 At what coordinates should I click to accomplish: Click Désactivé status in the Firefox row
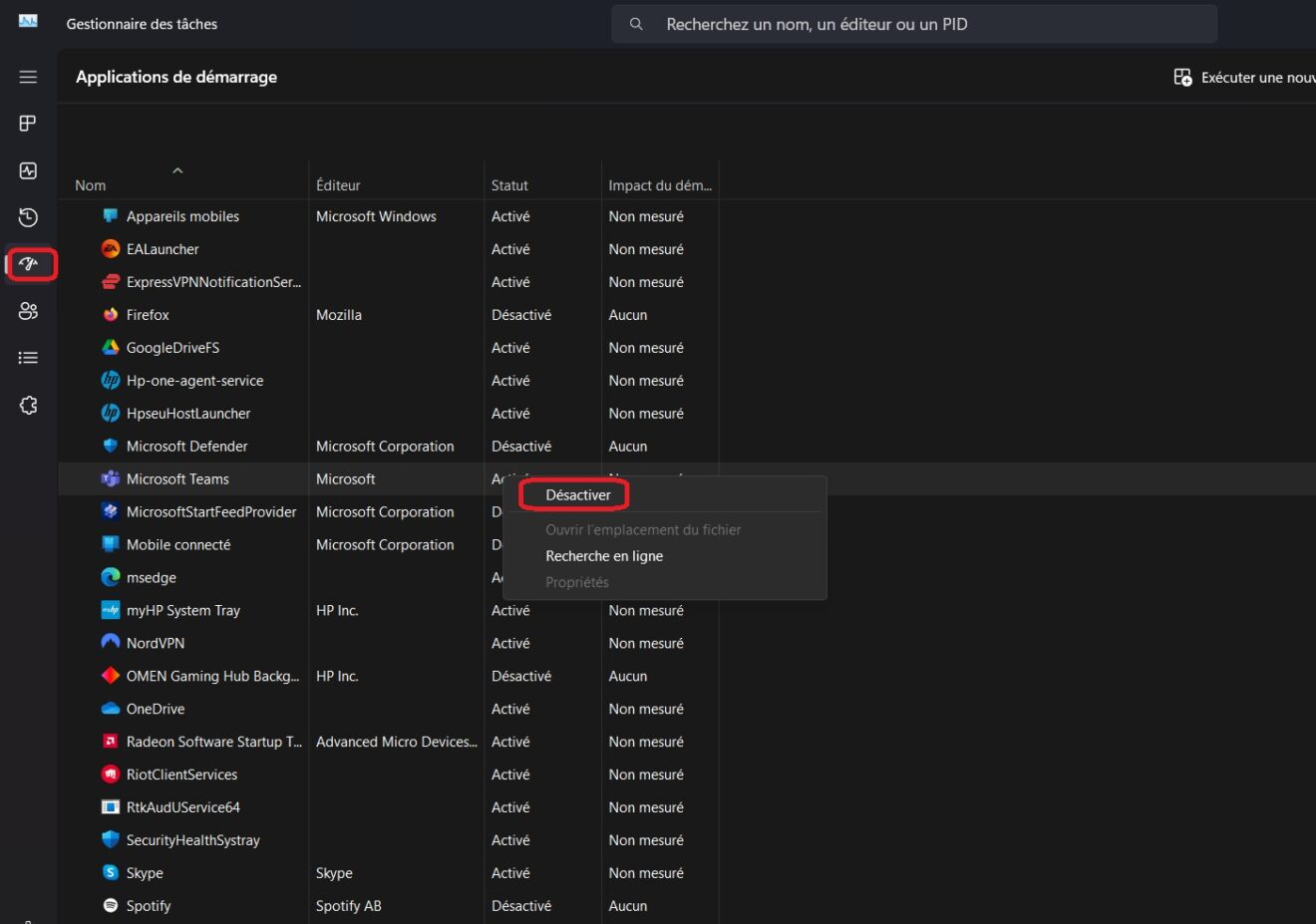(521, 315)
